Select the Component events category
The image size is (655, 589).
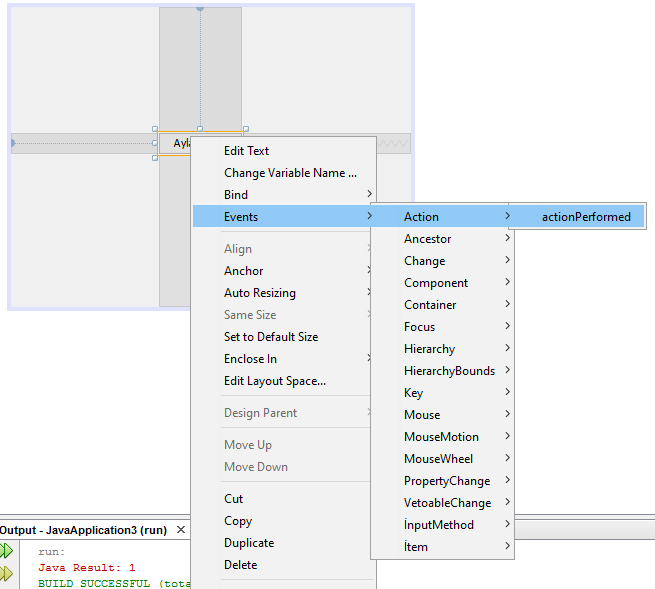(x=442, y=283)
